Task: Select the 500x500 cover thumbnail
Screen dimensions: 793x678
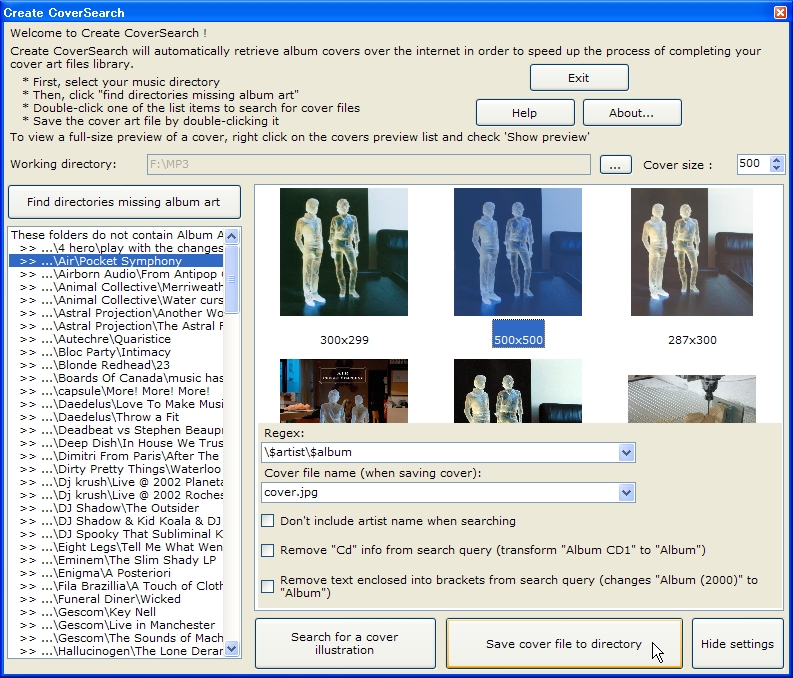Action: (518, 252)
